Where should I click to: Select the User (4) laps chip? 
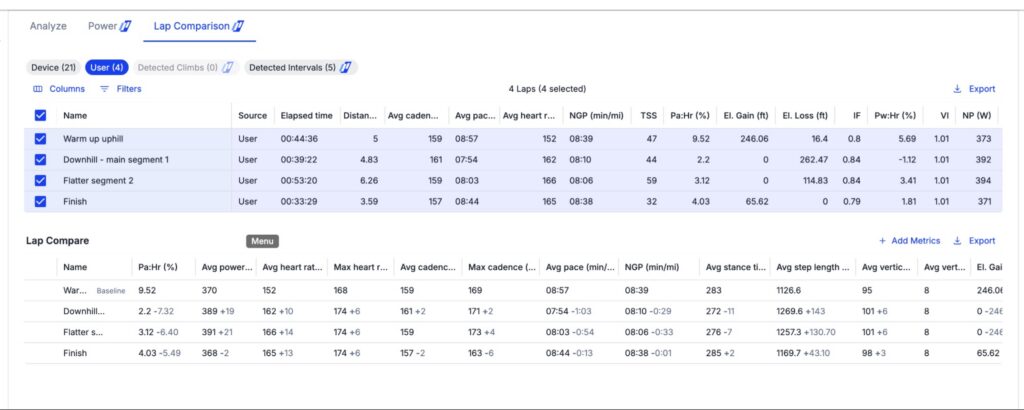pos(106,67)
